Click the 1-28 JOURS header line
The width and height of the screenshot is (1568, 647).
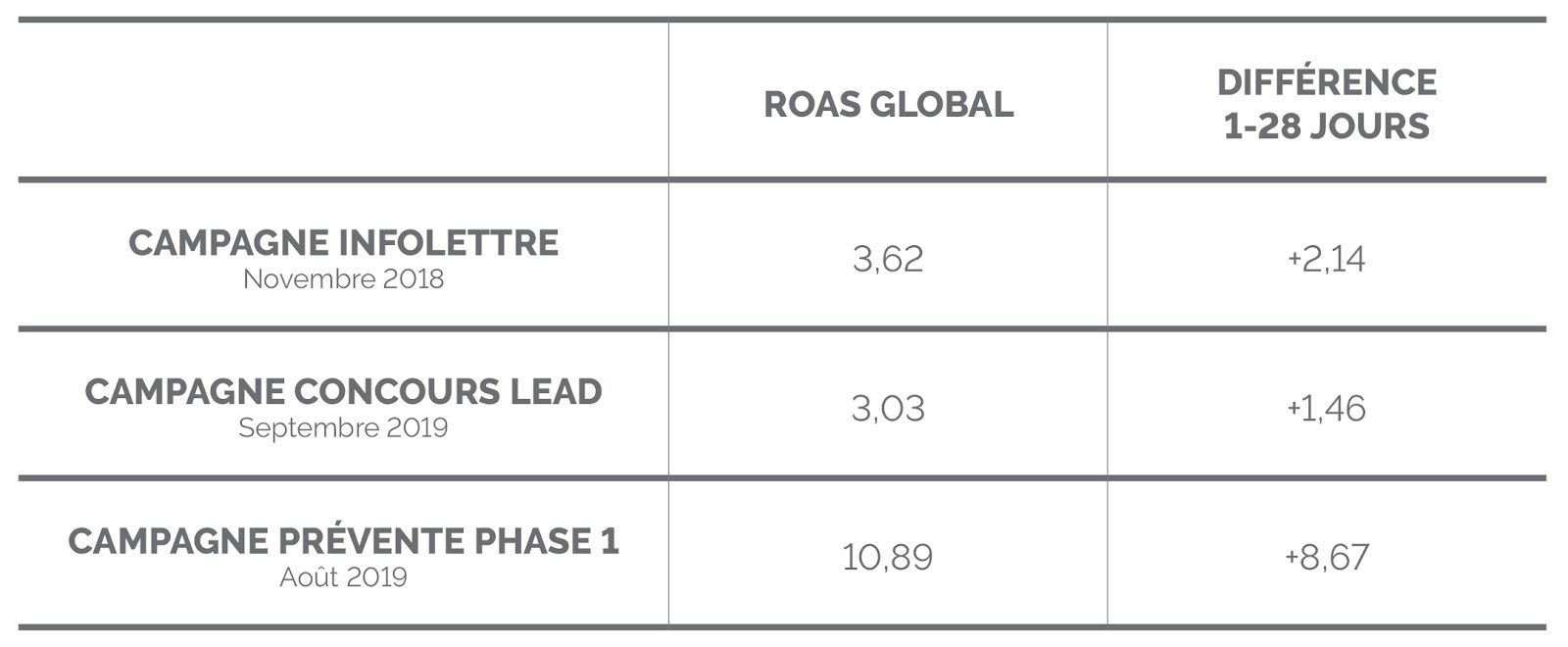1327,126
